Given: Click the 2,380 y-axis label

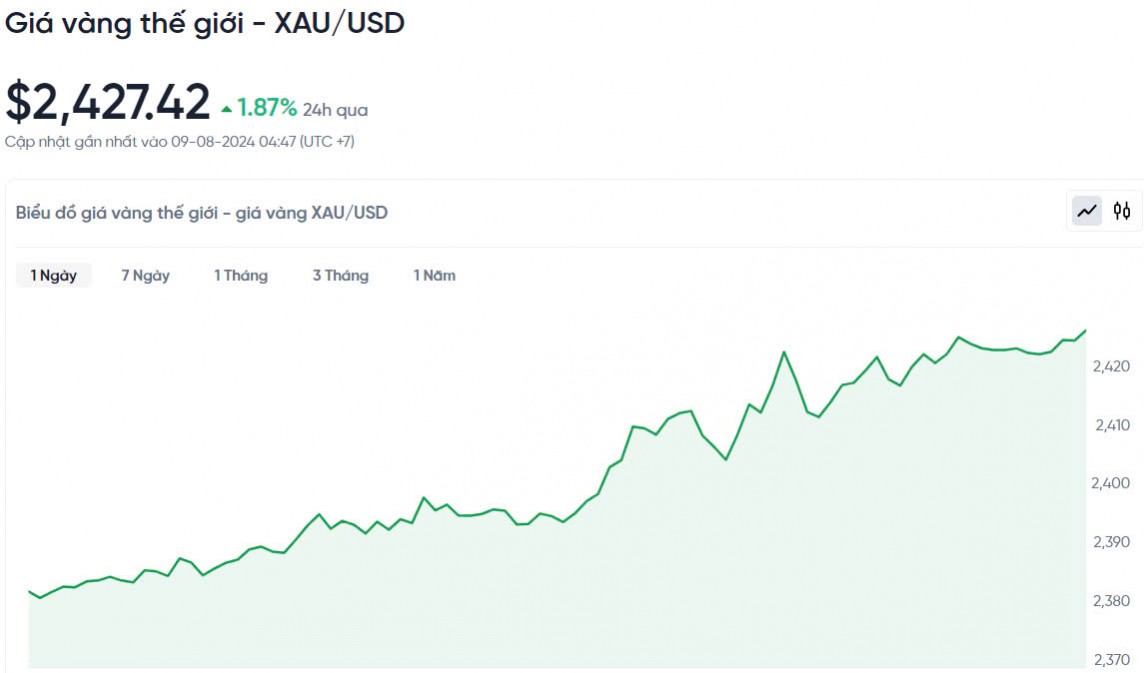Looking at the screenshot, I should (x=1112, y=601).
